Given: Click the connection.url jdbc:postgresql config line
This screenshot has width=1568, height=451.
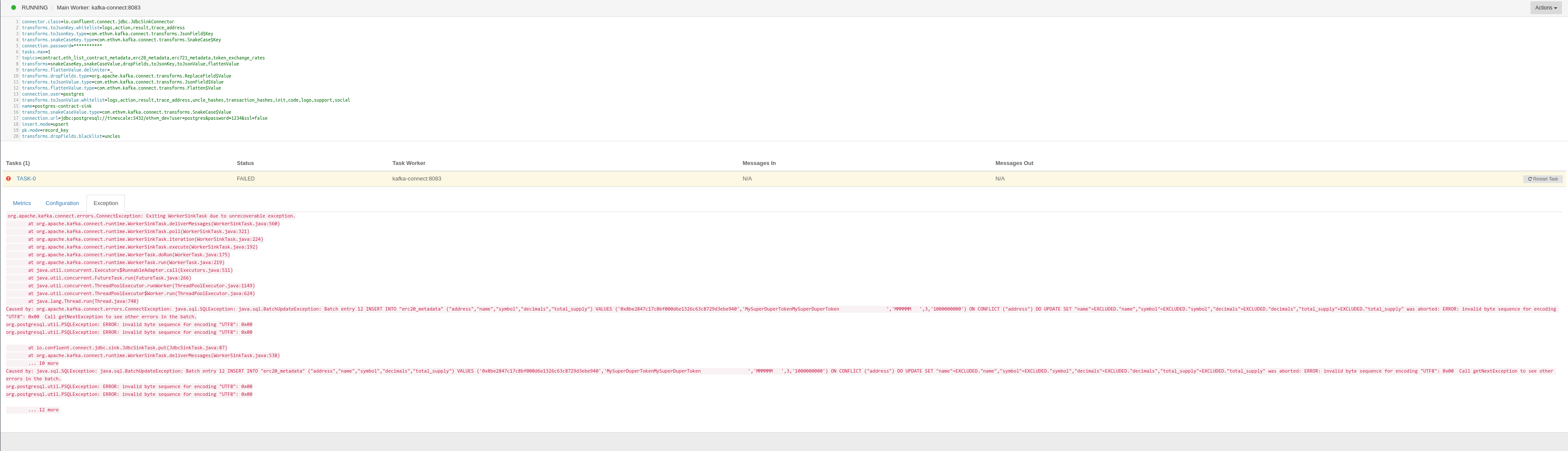Looking at the screenshot, I should pos(144,118).
